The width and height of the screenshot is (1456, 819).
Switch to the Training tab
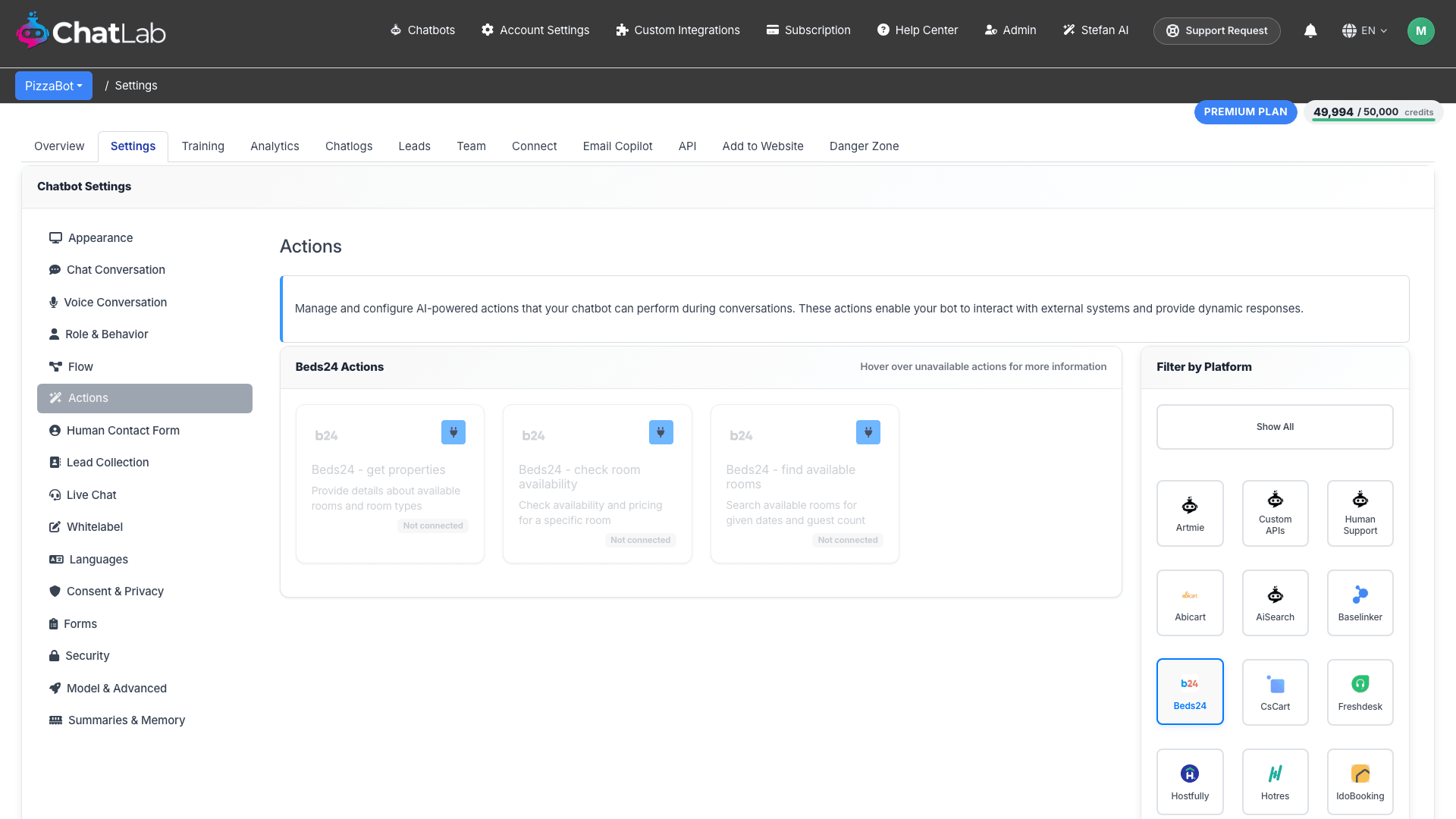pos(203,146)
